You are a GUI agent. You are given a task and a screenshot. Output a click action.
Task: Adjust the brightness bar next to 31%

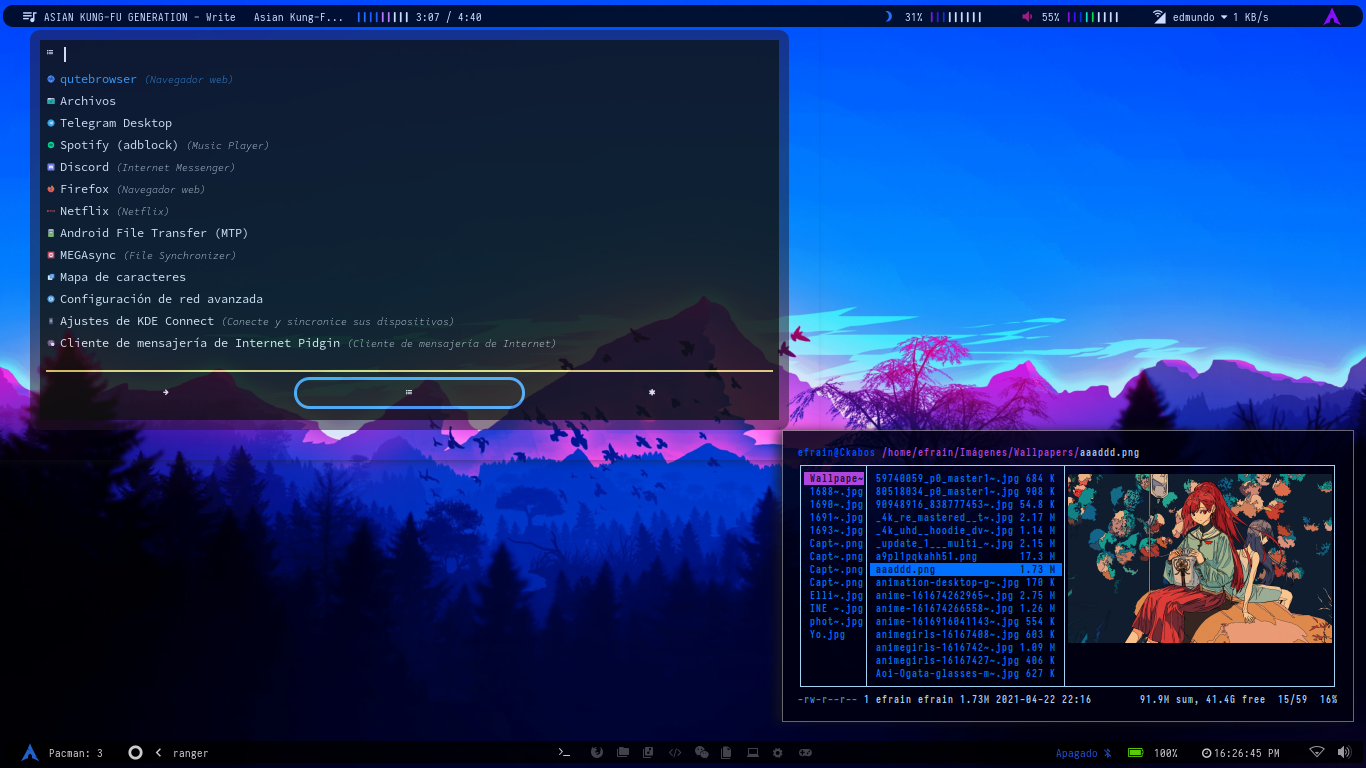pyautogui.click(x=956, y=17)
